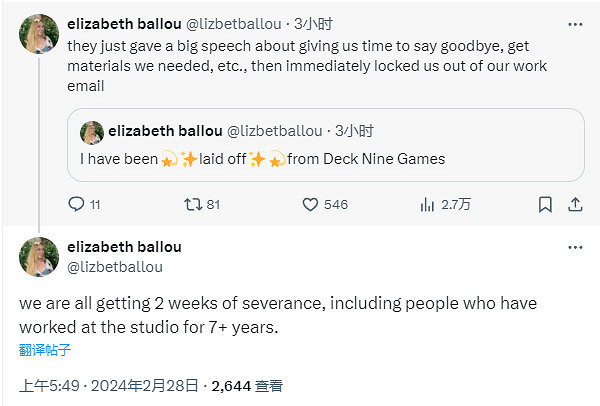Click the main tweet author's avatar
The height and width of the screenshot is (406, 600).
point(39,257)
